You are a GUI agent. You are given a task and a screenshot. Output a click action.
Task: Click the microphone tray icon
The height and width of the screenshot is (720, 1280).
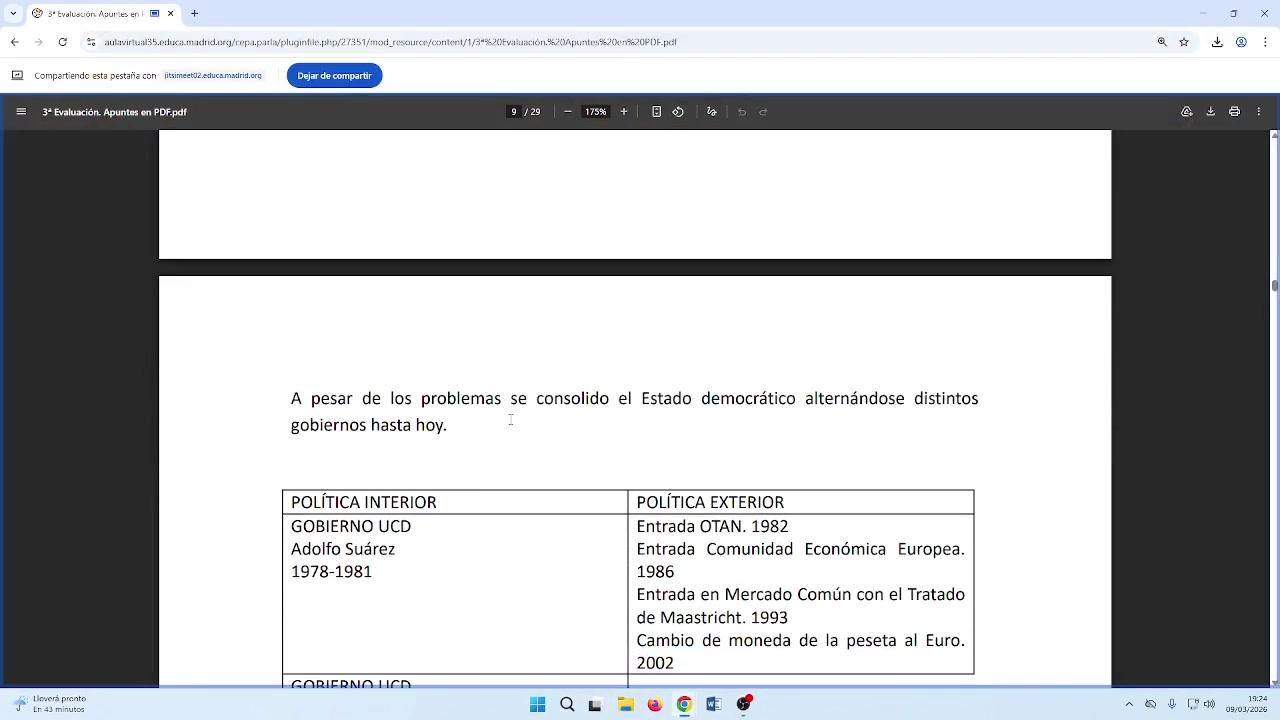click(1172, 704)
